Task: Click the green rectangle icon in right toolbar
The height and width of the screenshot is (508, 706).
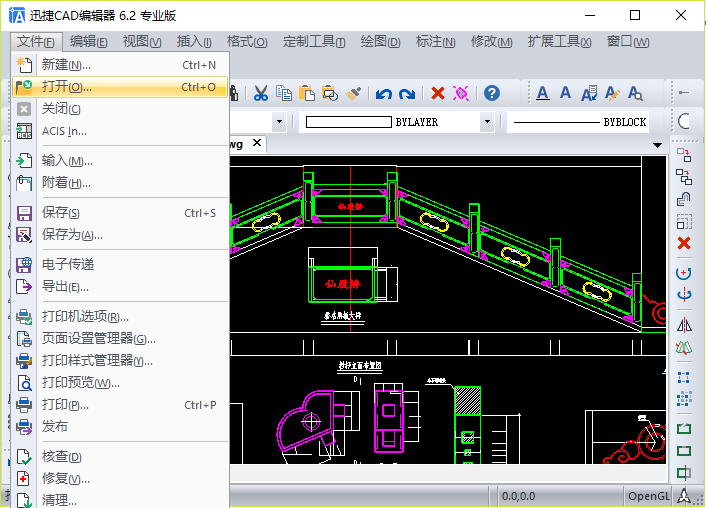Action: (684, 451)
